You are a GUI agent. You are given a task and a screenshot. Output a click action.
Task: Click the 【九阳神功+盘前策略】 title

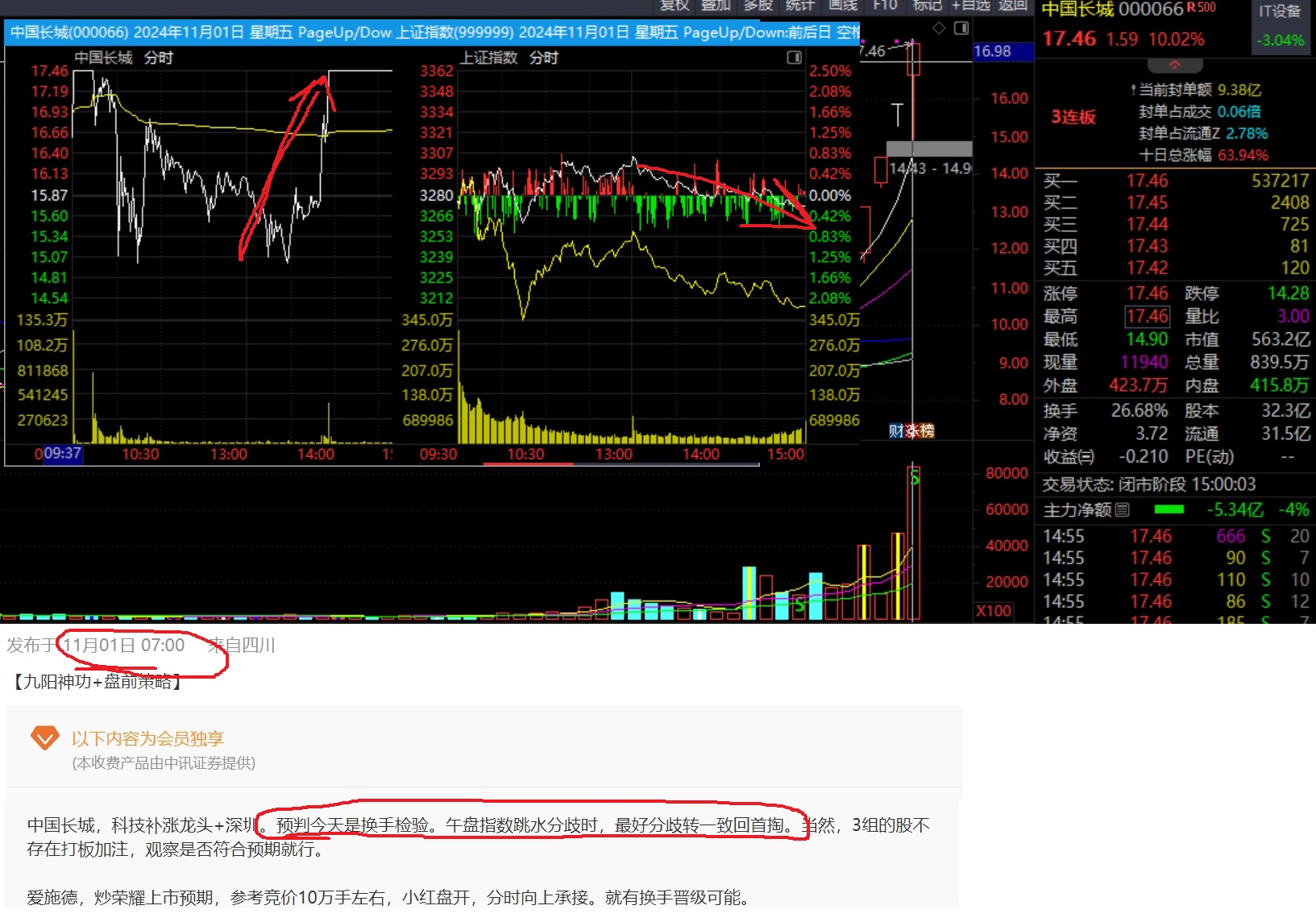pos(96,682)
